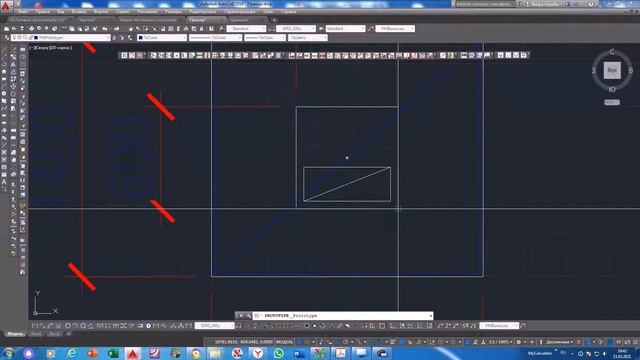
Task: Switch to the Лист2 layout tab
Action: (54, 334)
